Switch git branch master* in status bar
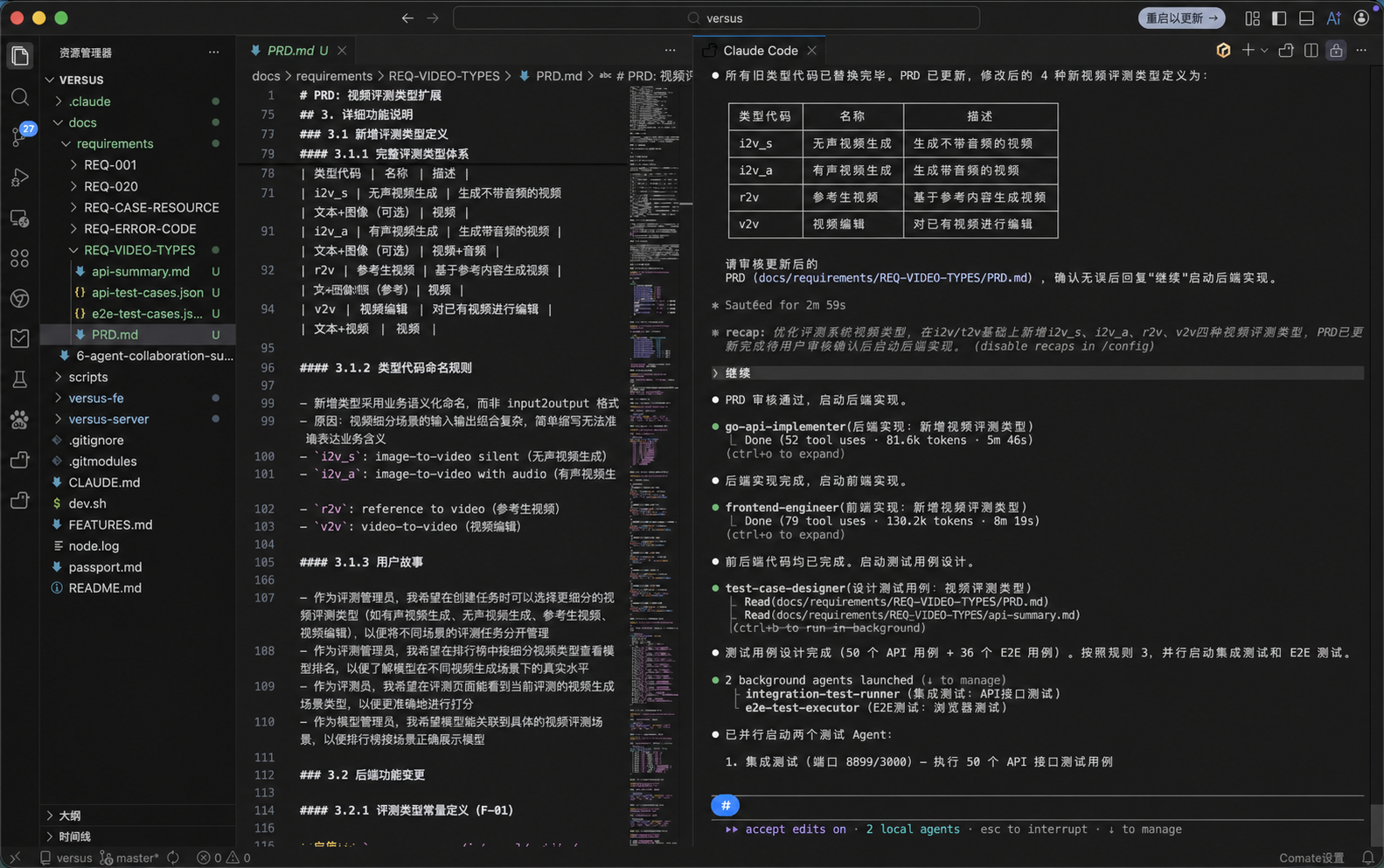Image resolution: width=1384 pixels, height=868 pixels. click(x=129, y=858)
